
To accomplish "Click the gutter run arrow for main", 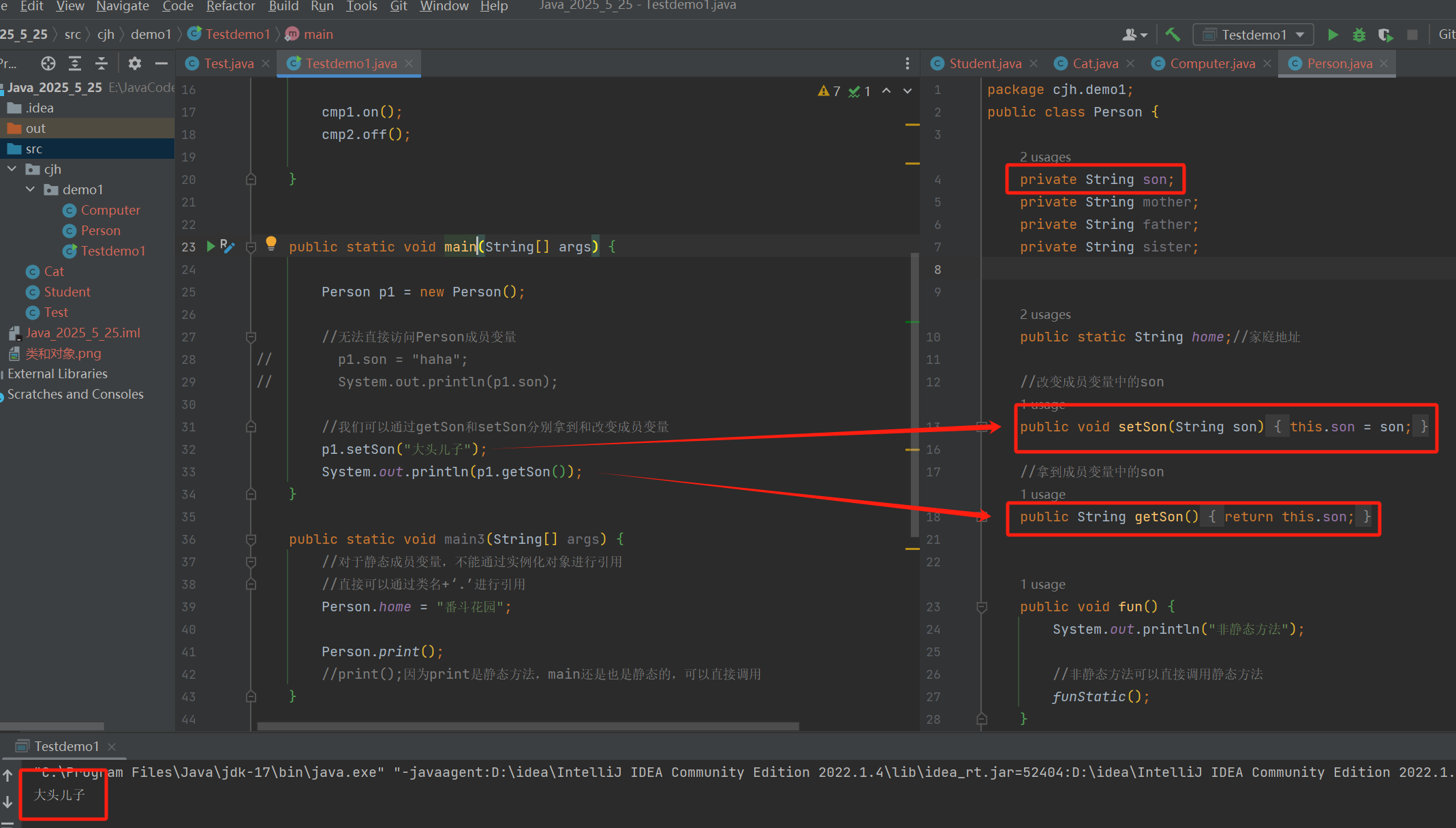I will click(x=211, y=246).
